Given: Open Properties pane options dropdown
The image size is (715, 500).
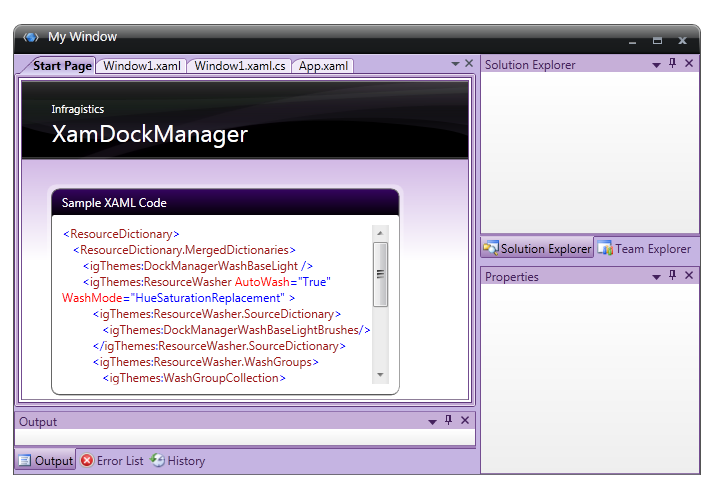Looking at the screenshot, I should [657, 277].
